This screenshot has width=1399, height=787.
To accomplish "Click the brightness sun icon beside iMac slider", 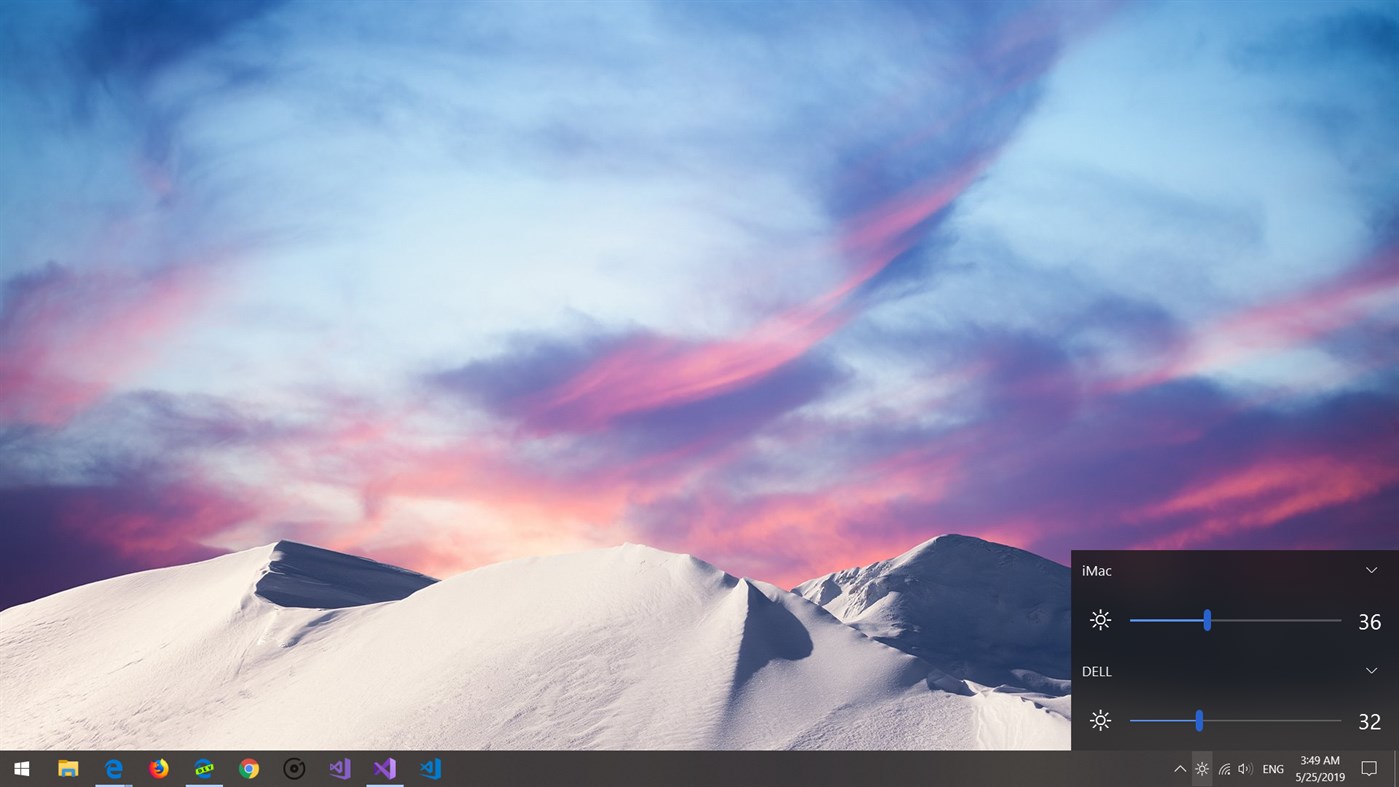I will [x=1100, y=620].
